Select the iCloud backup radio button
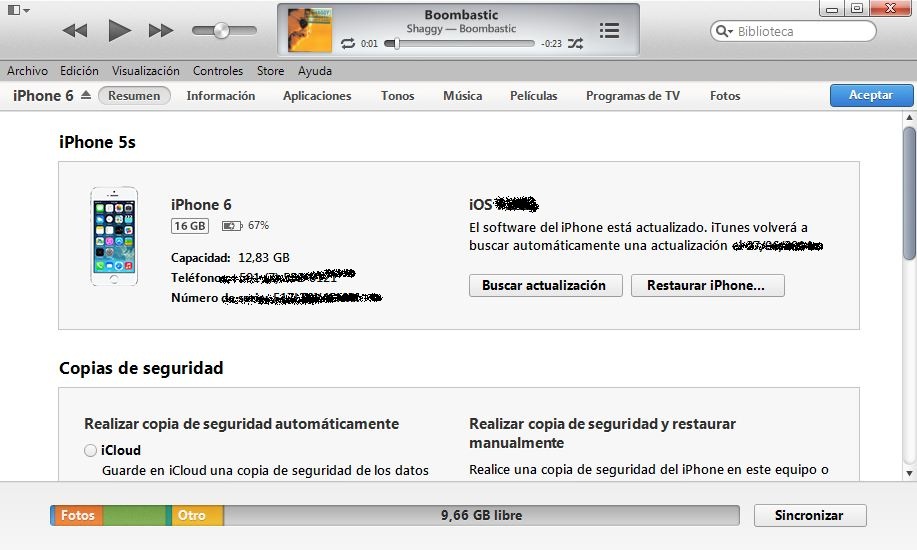Image resolution: width=917 pixels, height=550 pixels. 90,450
